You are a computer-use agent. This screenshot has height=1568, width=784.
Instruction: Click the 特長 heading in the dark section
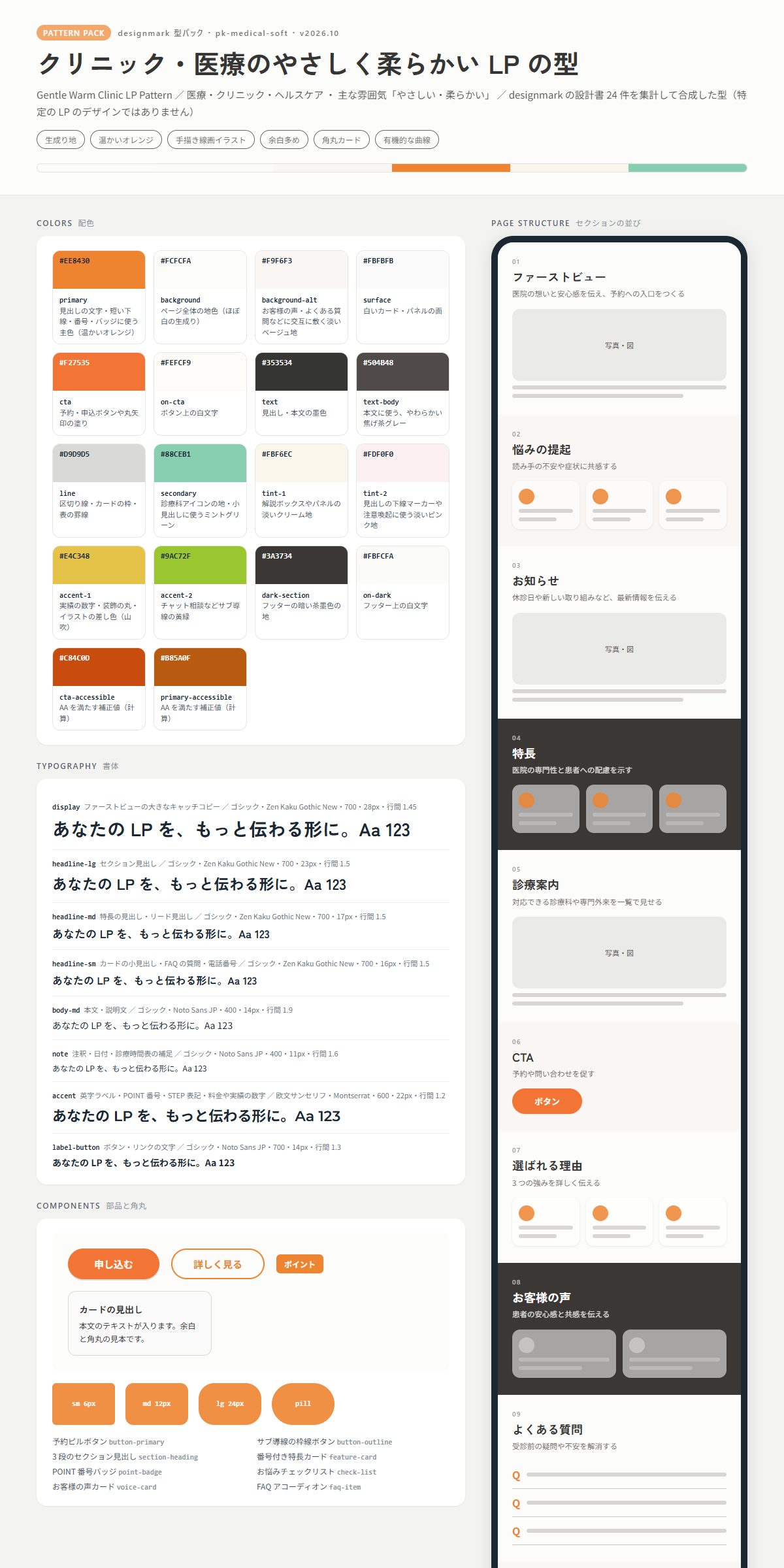point(524,753)
